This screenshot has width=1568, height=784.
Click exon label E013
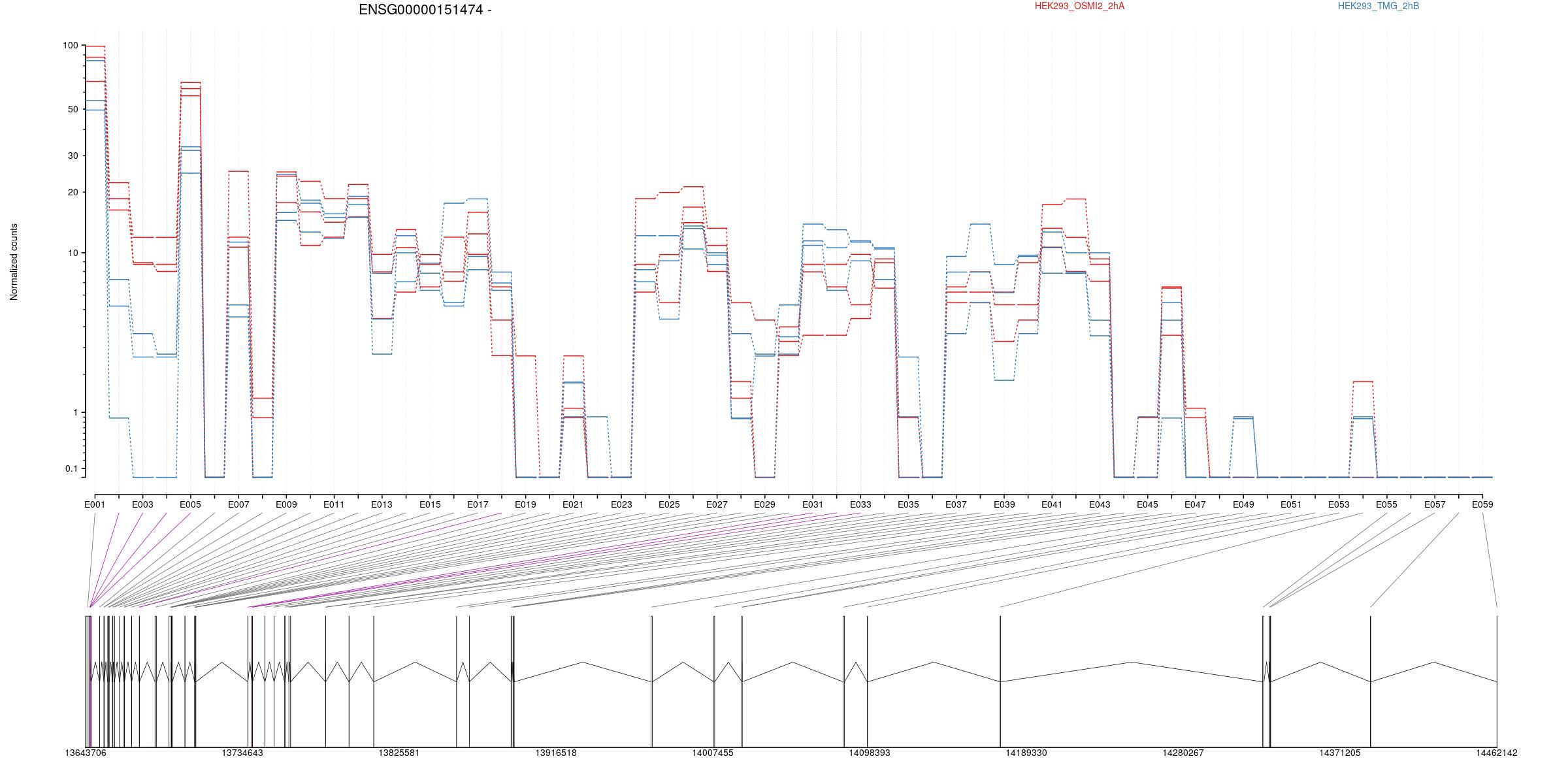382,504
